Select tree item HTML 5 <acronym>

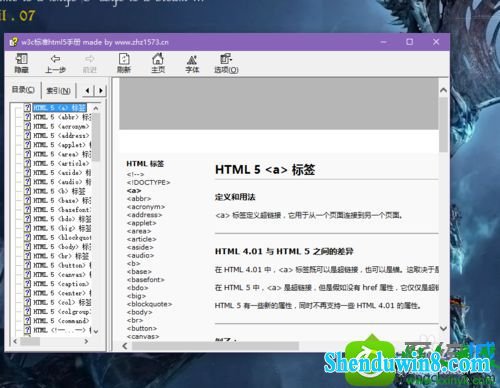(x=61, y=126)
